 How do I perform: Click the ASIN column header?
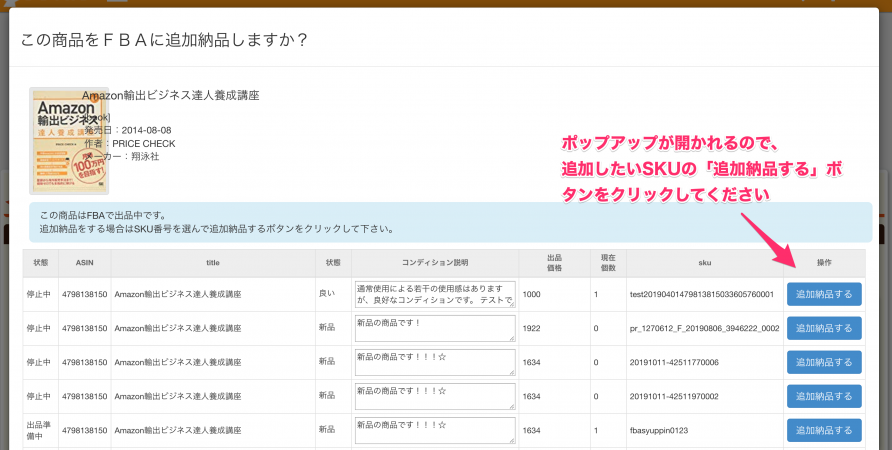(x=85, y=263)
